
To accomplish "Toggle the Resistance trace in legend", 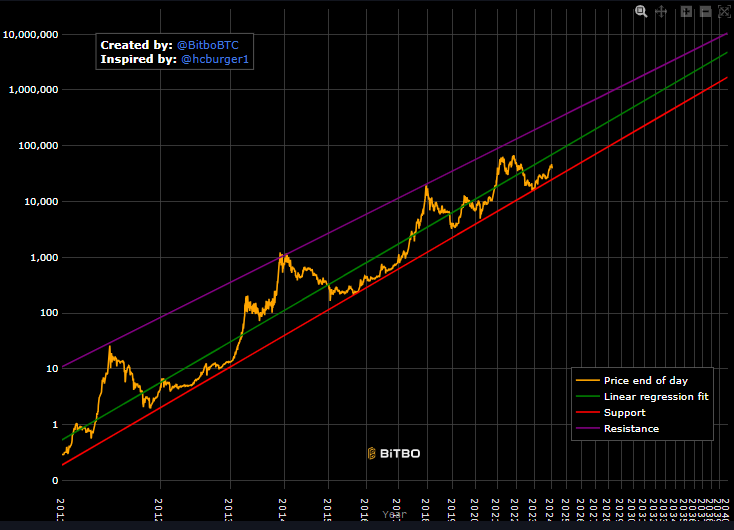I will (617, 428).
